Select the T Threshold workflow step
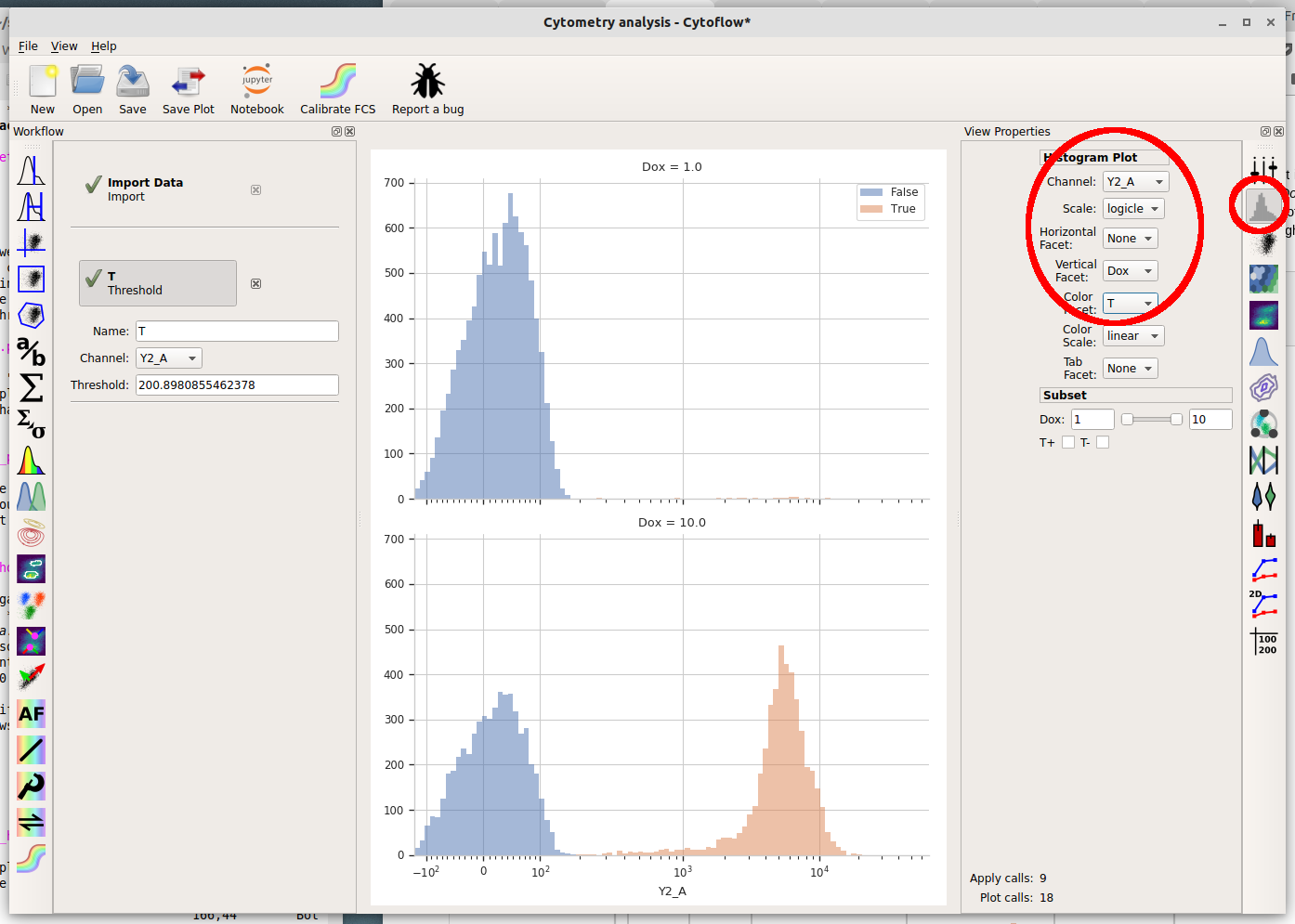The width and height of the screenshot is (1295, 924). (x=158, y=283)
